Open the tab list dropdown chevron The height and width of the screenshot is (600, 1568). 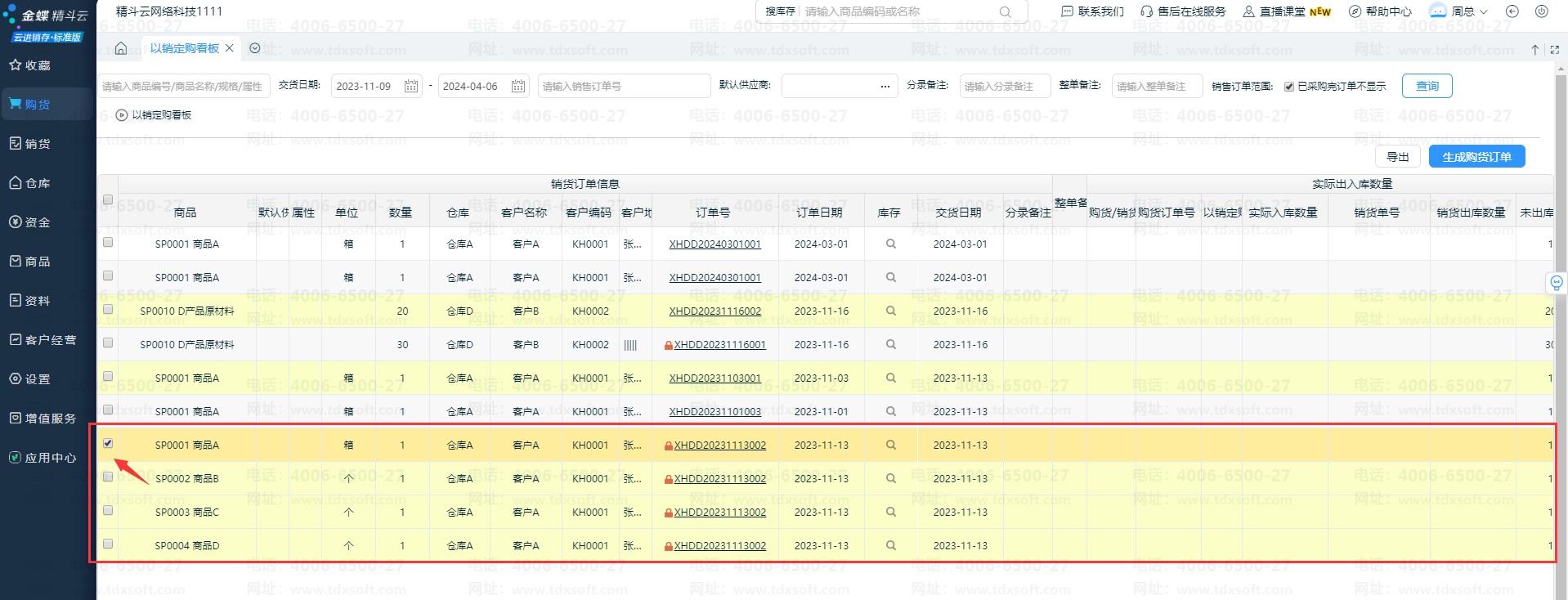(x=255, y=48)
